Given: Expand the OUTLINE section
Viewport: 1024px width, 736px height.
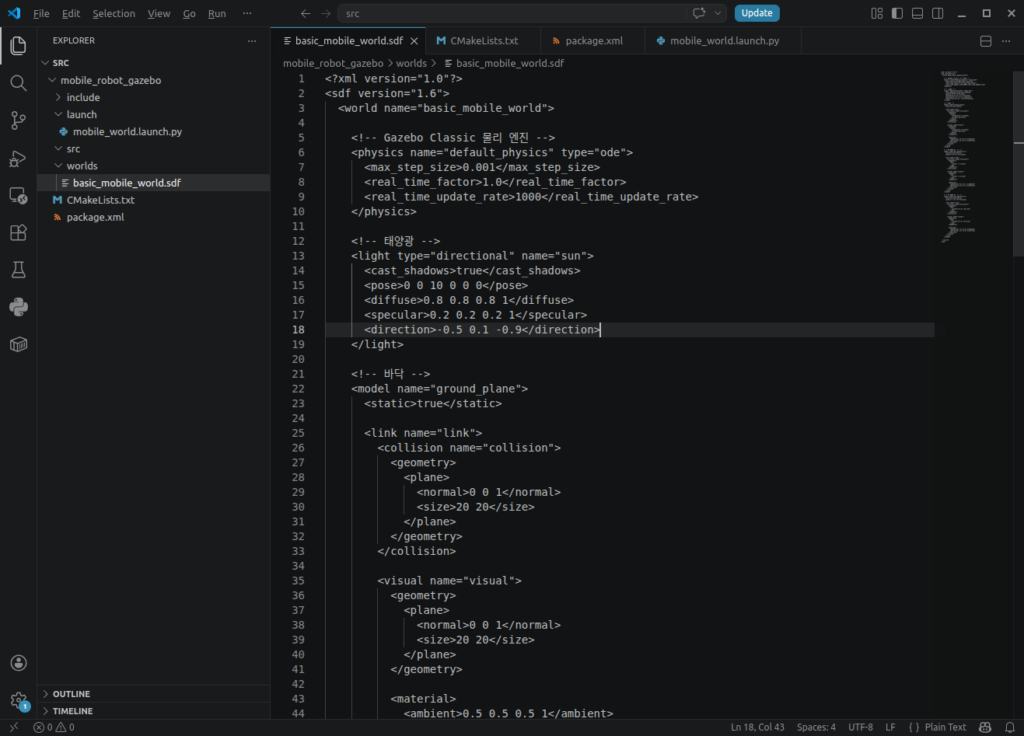Looking at the screenshot, I should click(x=154, y=694).
